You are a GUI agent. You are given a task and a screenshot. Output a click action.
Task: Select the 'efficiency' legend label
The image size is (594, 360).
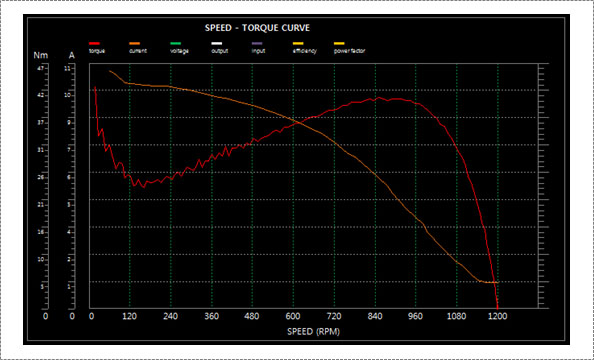305,51
